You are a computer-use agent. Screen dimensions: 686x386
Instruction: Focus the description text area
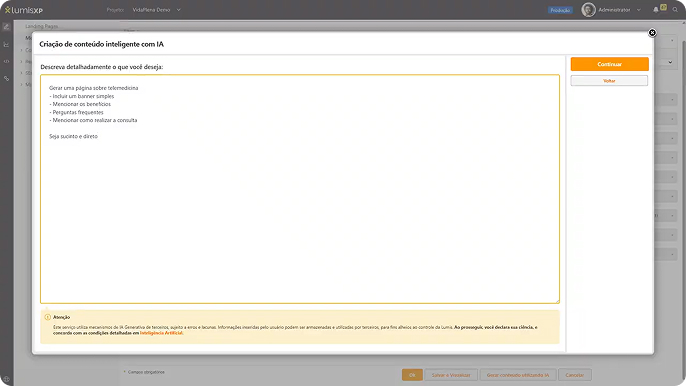[x=300, y=189]
